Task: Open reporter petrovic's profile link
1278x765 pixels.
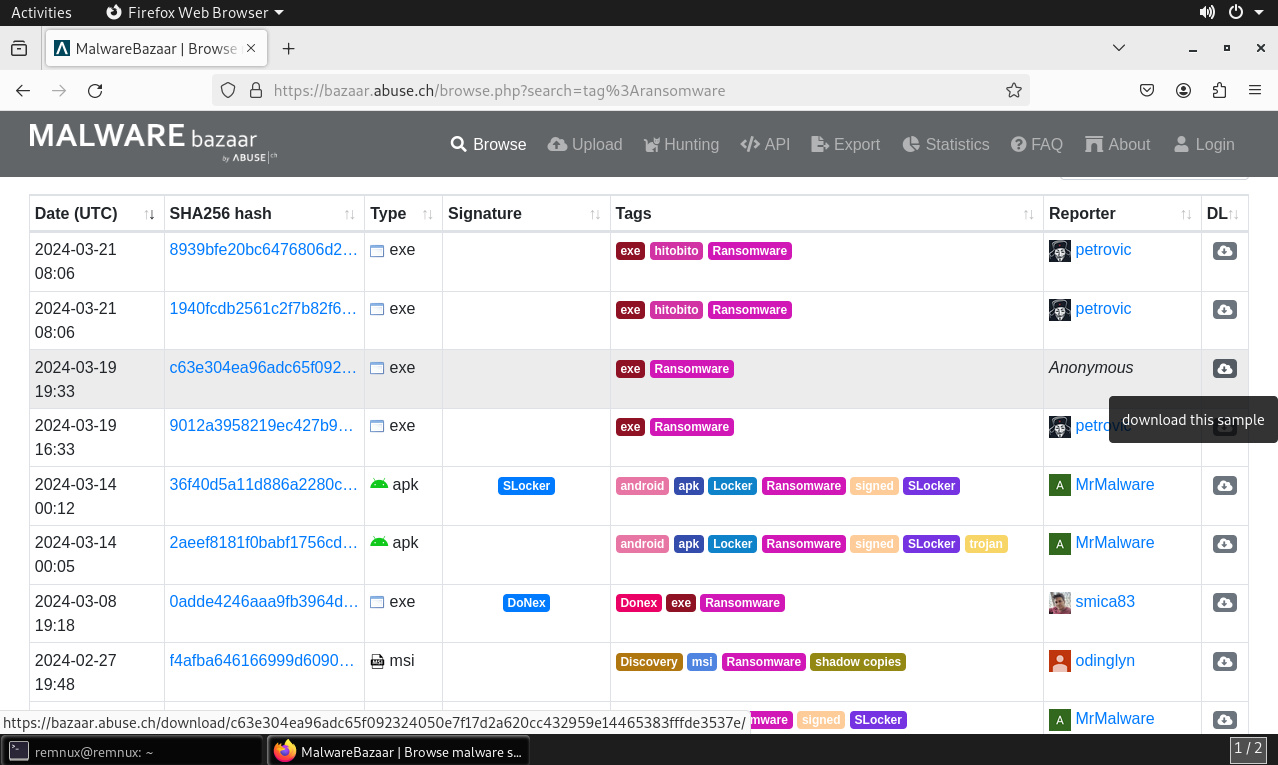Action: (x=1102, y=249)
